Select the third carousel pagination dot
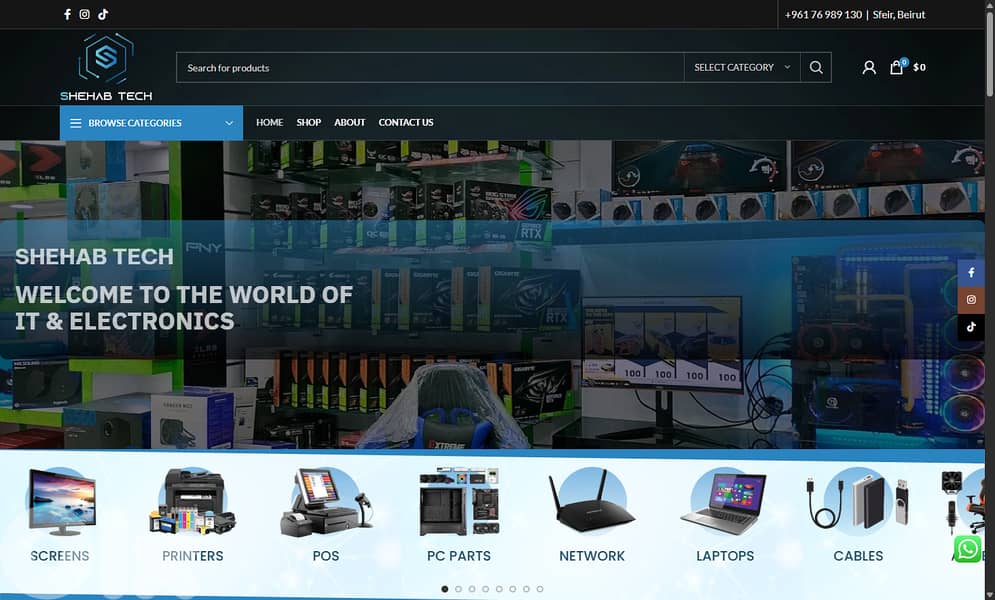The width and height of the screenshot is (995, 600). click(472, 589)
